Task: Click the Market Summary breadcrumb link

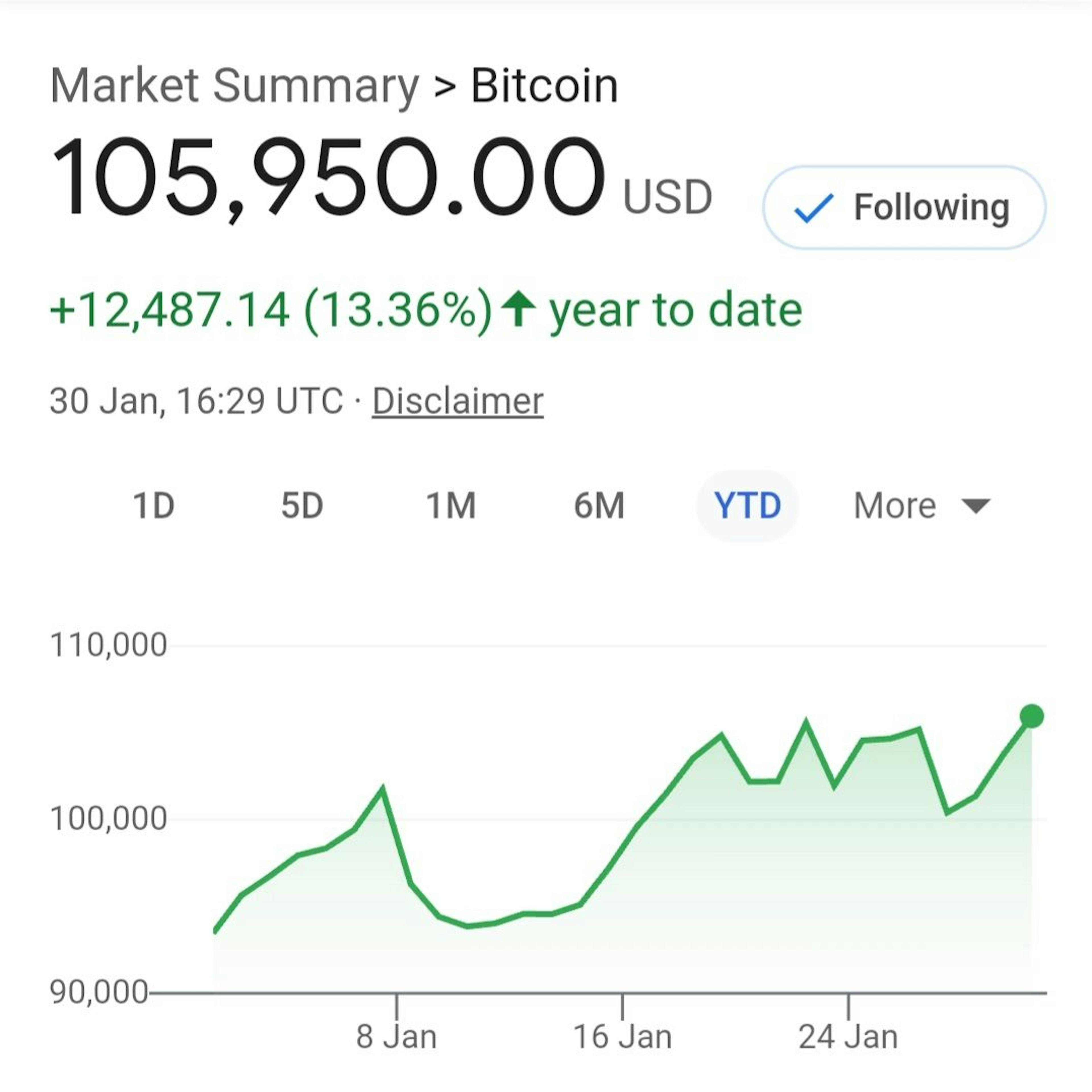Action: 235,86
